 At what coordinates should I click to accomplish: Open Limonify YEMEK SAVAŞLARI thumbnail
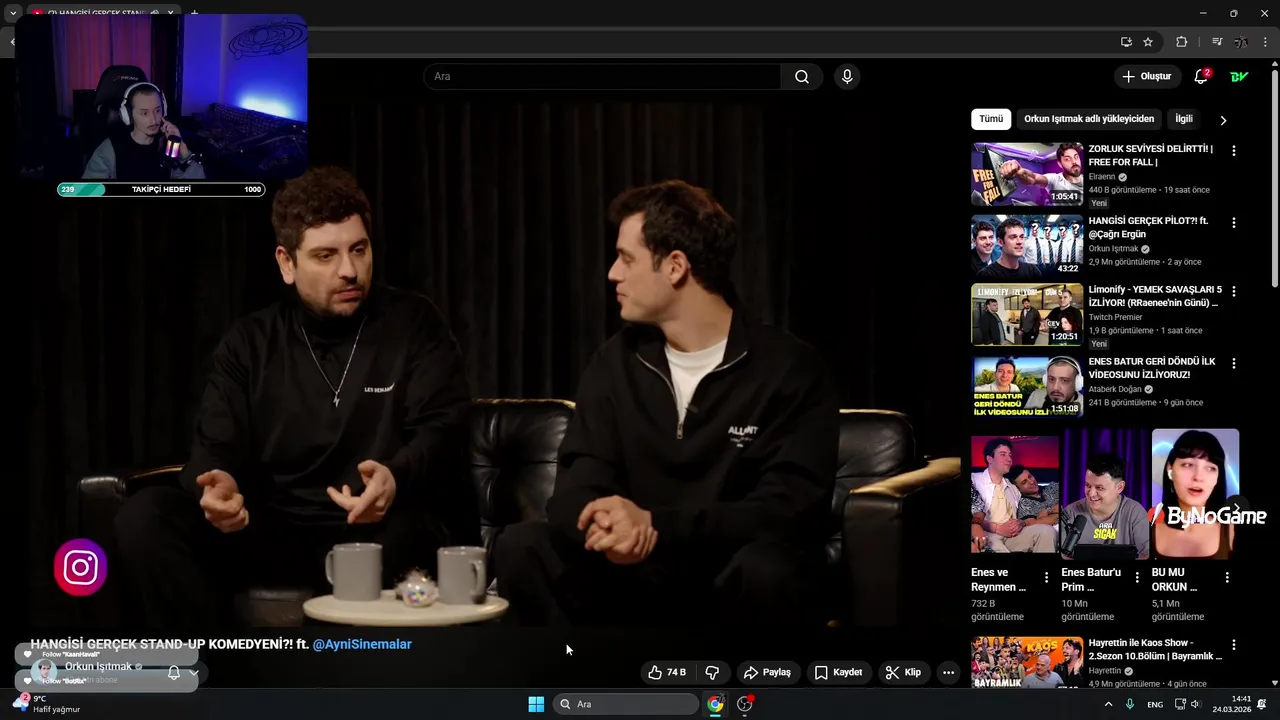point(1027,314)
